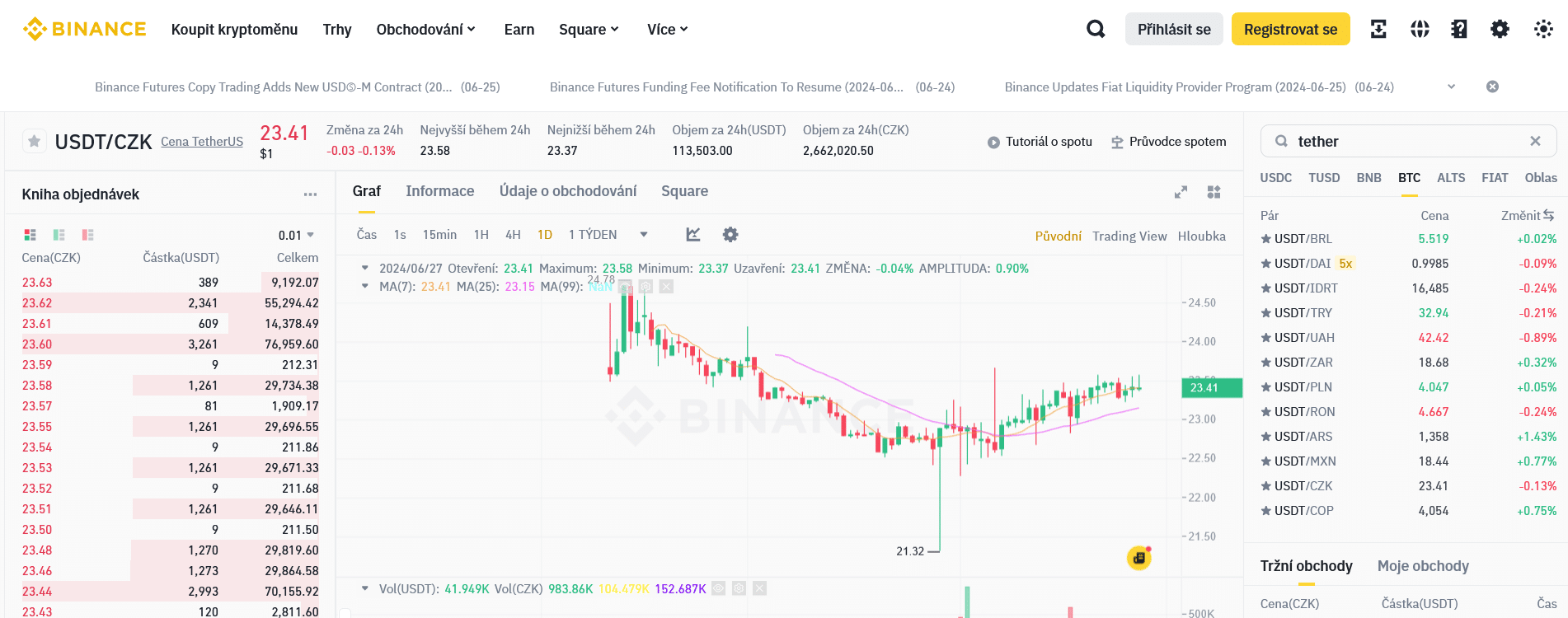The image size is (1568, 618).
Task: Dismiss the announcements bar
Action: point(1492,87)
